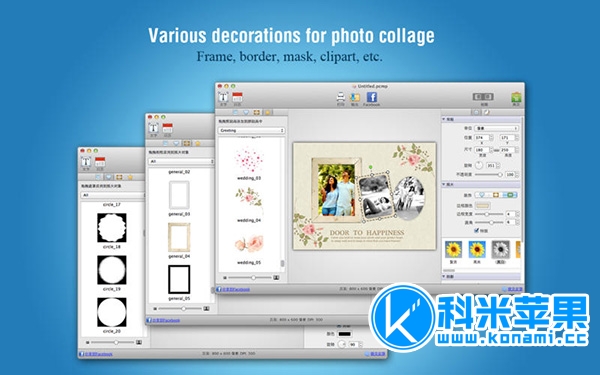Switch to the heart mask tab in front window
The height and width of the screenshot is (375, 600).
[246, 112]
